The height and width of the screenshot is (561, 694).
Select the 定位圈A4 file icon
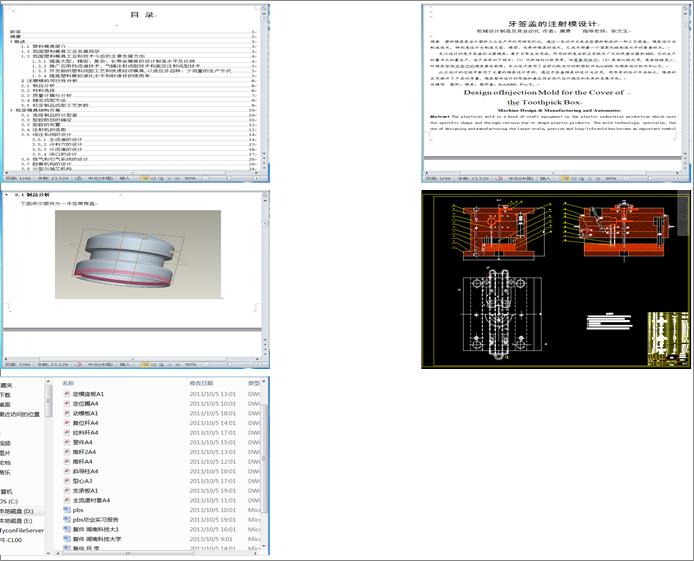[67, 403]
